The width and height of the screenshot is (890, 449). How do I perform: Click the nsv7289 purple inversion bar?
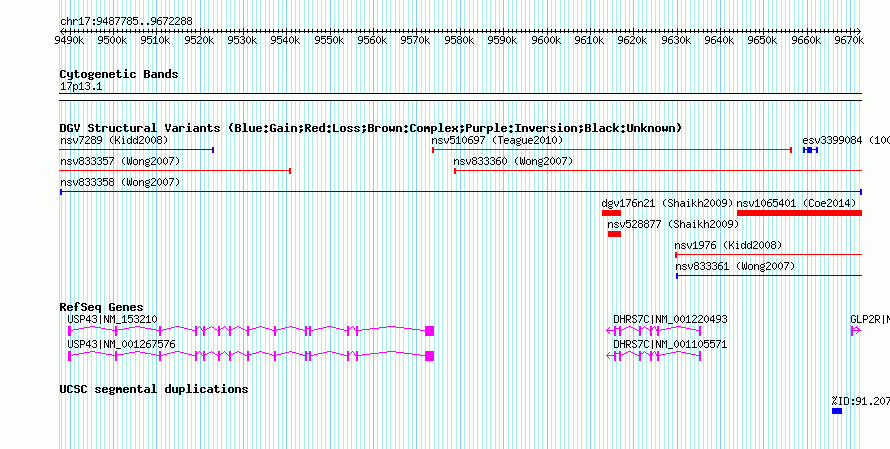[x=136, y=150]
